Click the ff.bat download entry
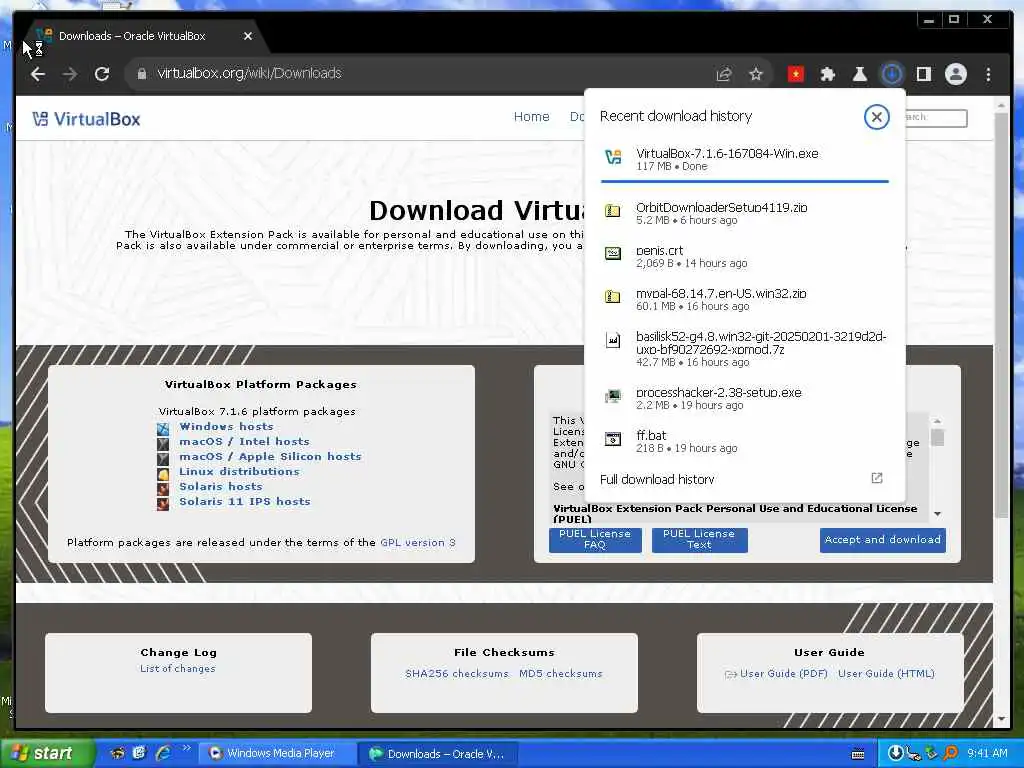The width and height of the screenshot is (1024, 768). (744, 441)
